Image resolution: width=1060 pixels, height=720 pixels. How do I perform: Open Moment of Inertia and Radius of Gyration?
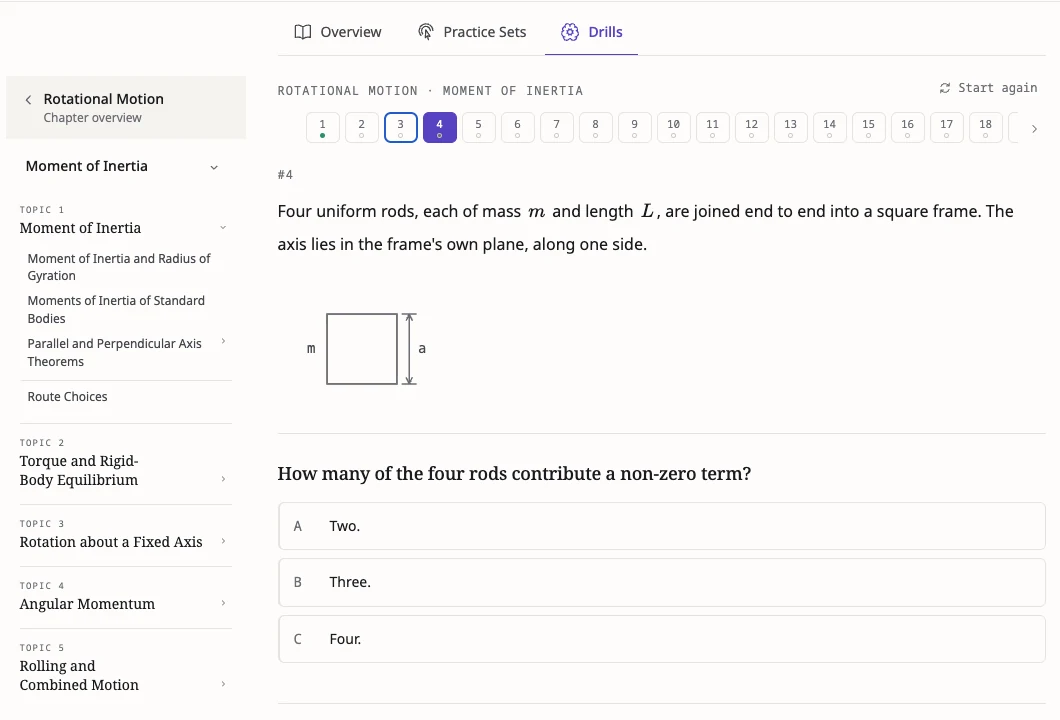click(x=119, y=267)
